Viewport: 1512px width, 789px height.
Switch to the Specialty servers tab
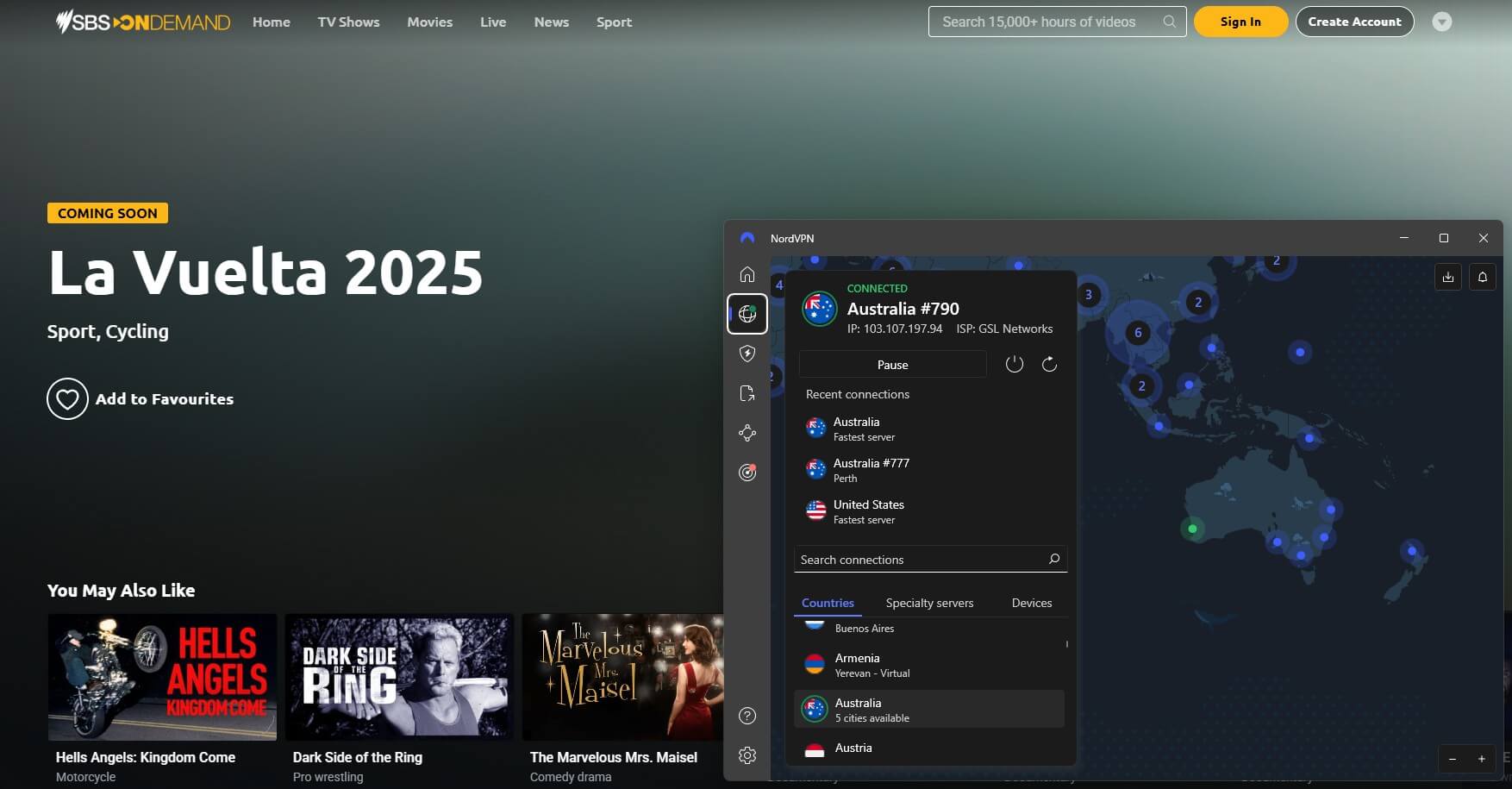click(928, 603)
